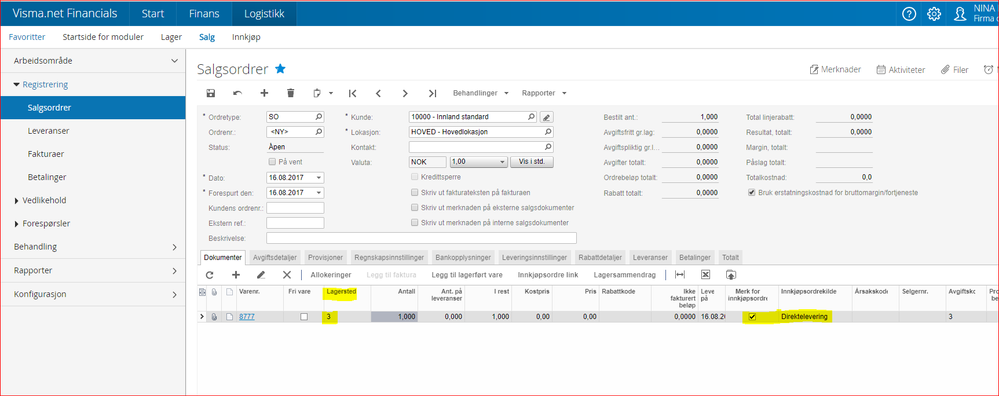Open the Behandlinger dropdown menu
999x396 pixels.
[x=480, y=93]
